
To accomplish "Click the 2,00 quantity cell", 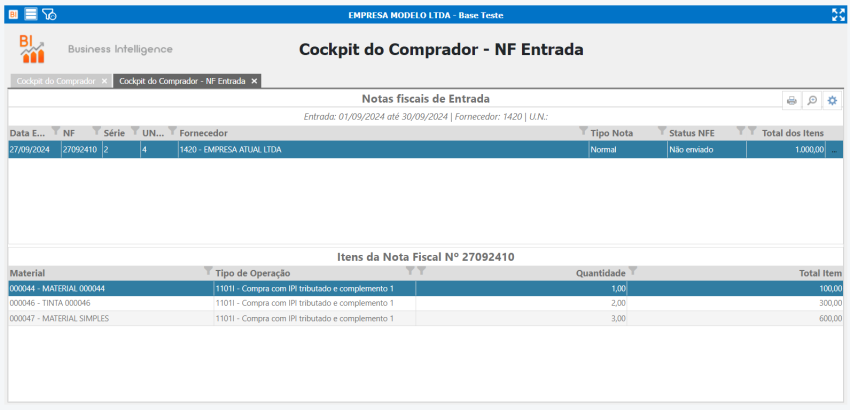I will click(x=521, y=303).
